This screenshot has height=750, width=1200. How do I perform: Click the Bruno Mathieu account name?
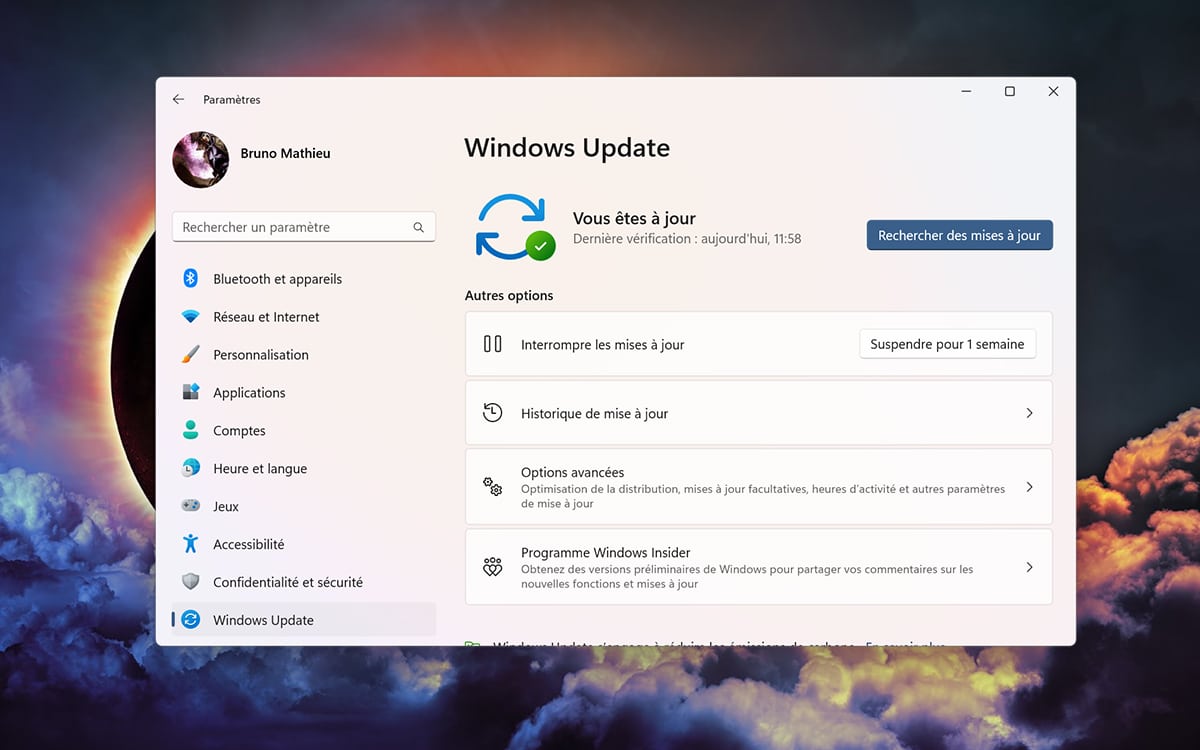point(285,153)
